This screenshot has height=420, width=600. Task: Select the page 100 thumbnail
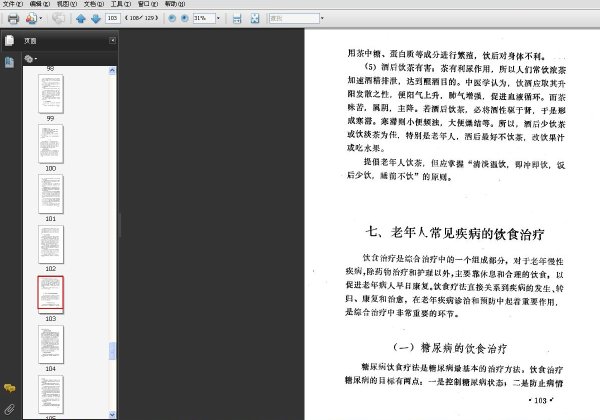point(51,144)
